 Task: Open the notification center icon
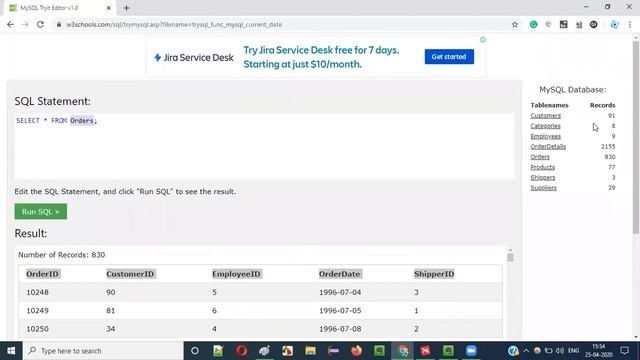(x=624, y=351)
